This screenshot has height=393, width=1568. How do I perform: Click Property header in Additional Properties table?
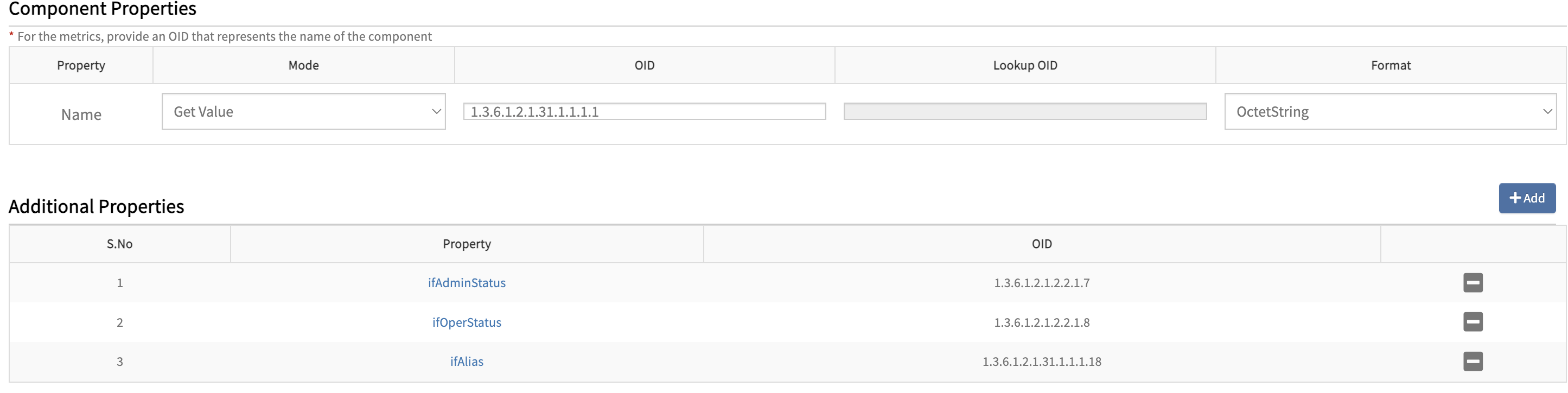(x=466, y=244)
